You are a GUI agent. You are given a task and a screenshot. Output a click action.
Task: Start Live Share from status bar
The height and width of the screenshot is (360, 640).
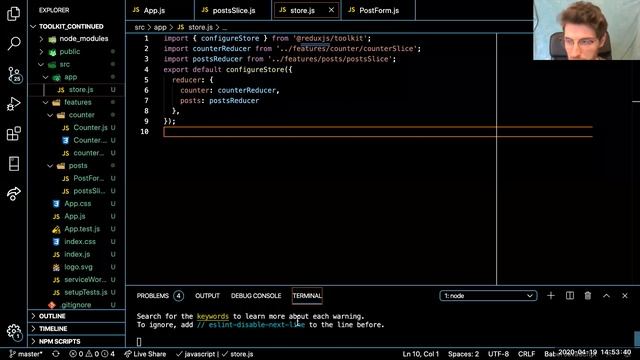pos(145,354)
